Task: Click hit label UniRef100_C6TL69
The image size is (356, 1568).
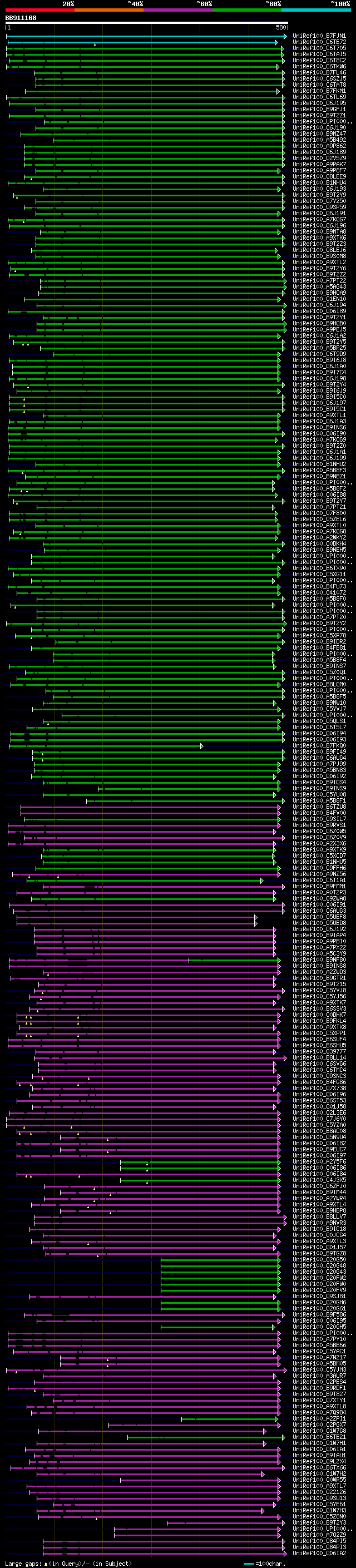Action: pos(319,97)
